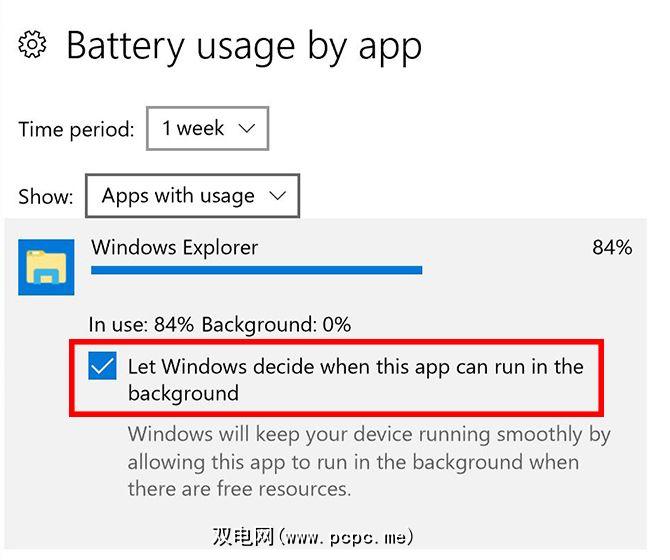The width and height of the screenshot is (670, 560).
Task: Click the 'Windows will keep your device' description
Action: click(368, 436)
